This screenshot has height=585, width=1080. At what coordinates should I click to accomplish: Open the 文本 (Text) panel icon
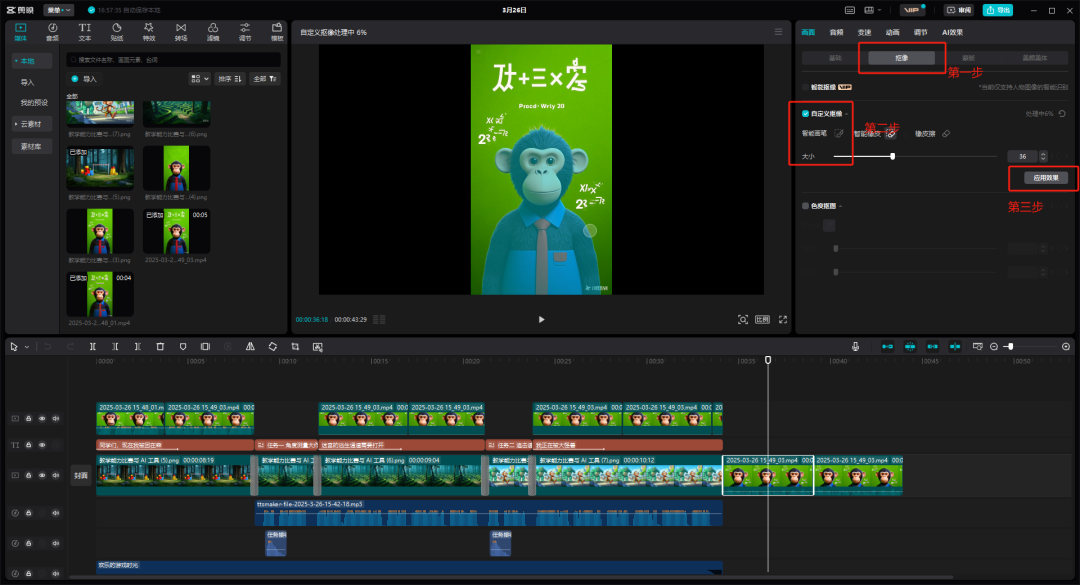pyautogui.click(x=84, y=30)
